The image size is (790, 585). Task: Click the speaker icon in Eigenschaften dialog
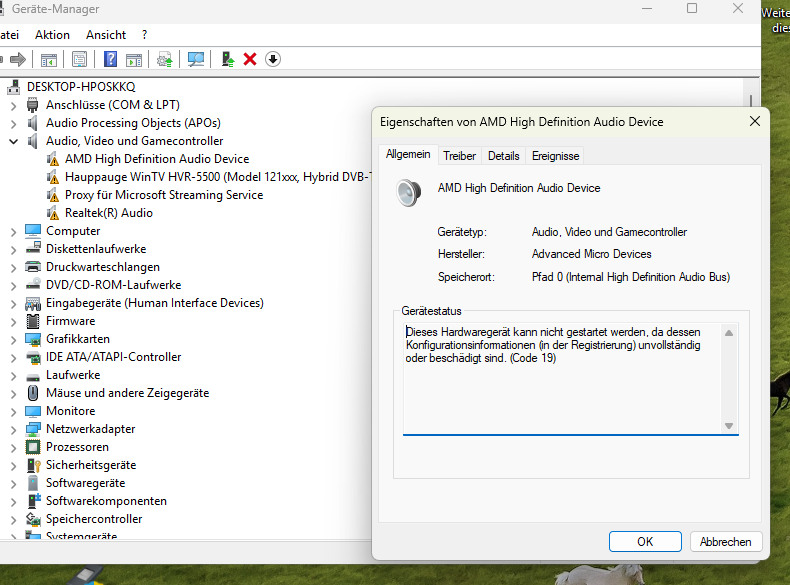[x=408, y=192]
